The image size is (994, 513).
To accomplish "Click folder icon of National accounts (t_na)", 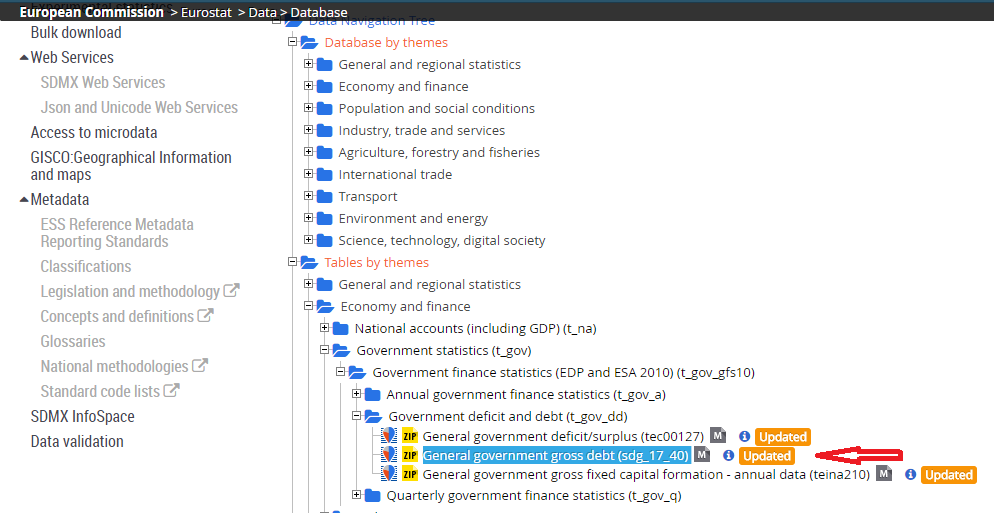I will point(341,328).
